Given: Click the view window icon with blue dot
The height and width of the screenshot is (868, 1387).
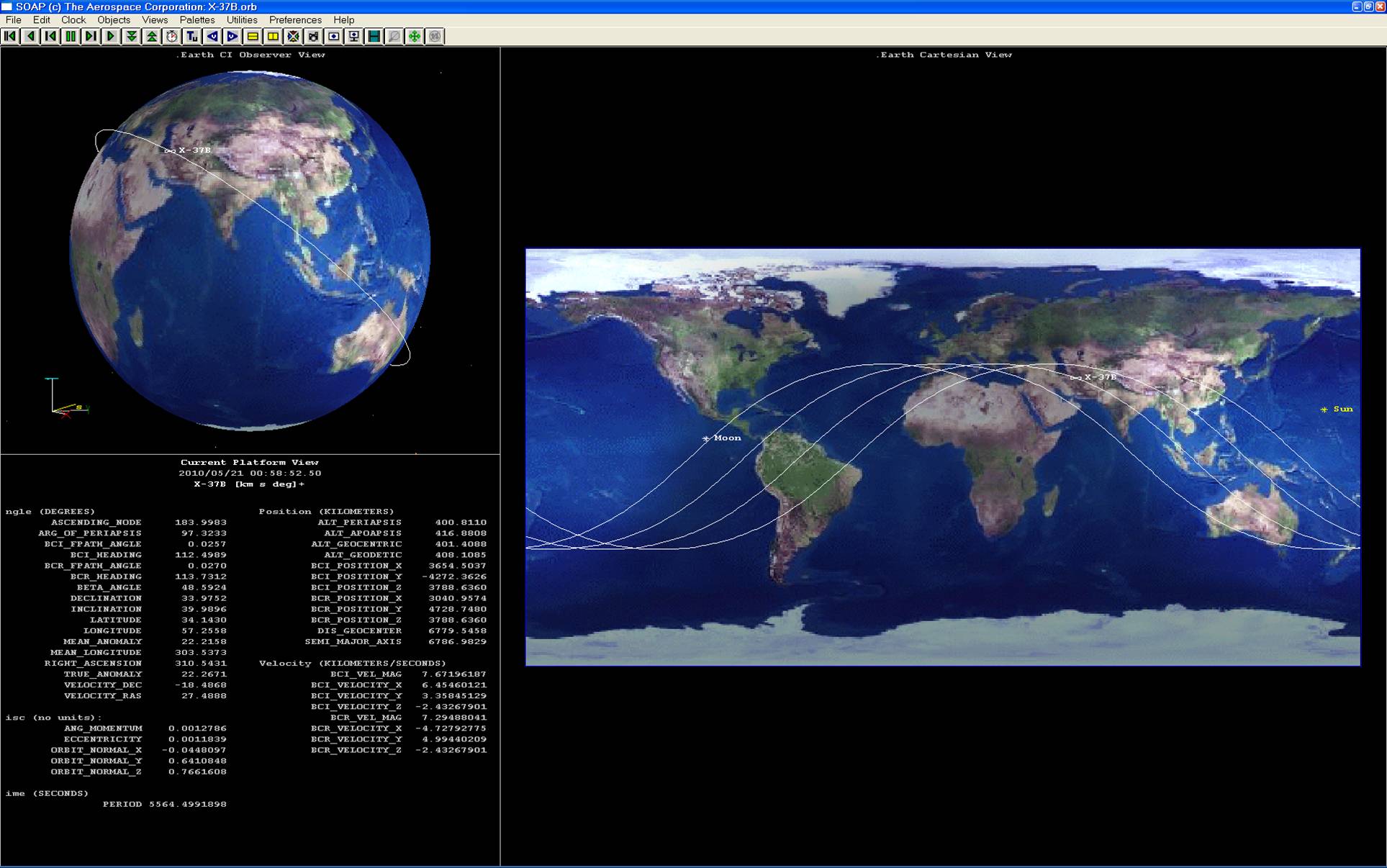Looking at the screenshot, I should tap(333, 36).
